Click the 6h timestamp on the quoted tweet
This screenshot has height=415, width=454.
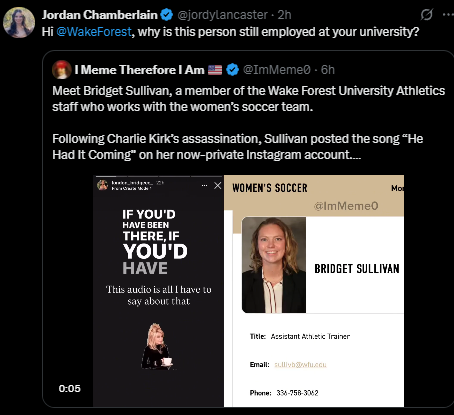[328, 70]
